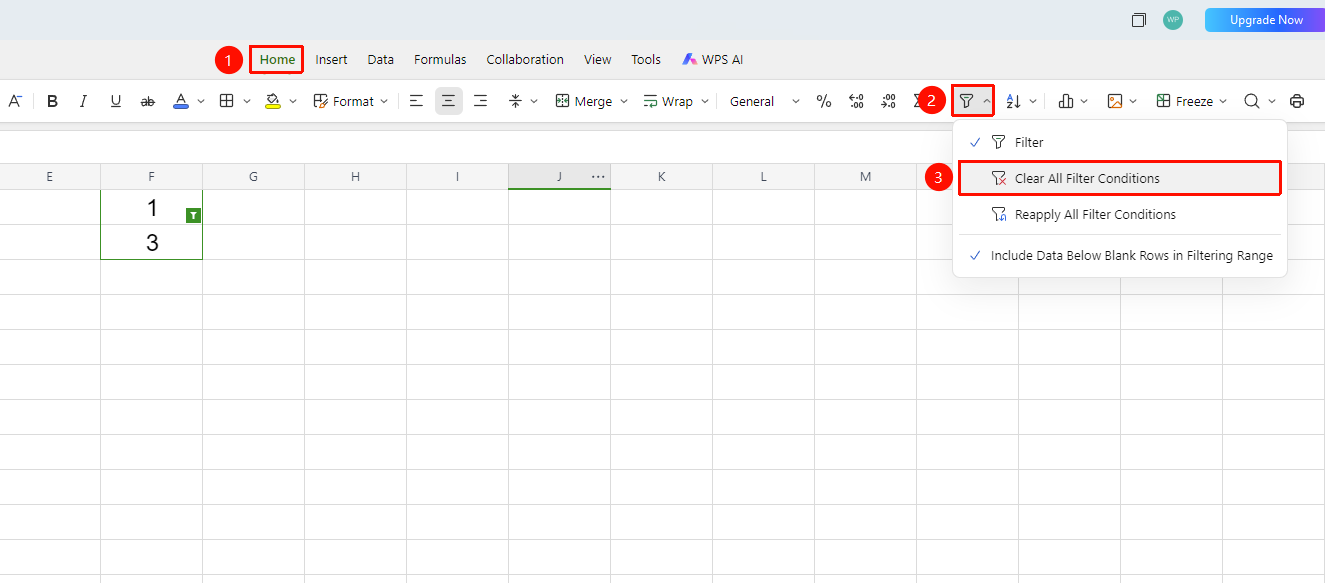The width and height of the screenshot is (1325, 583).
Task: Click the green filter button in cell F1
Action: tap(193, 215)
